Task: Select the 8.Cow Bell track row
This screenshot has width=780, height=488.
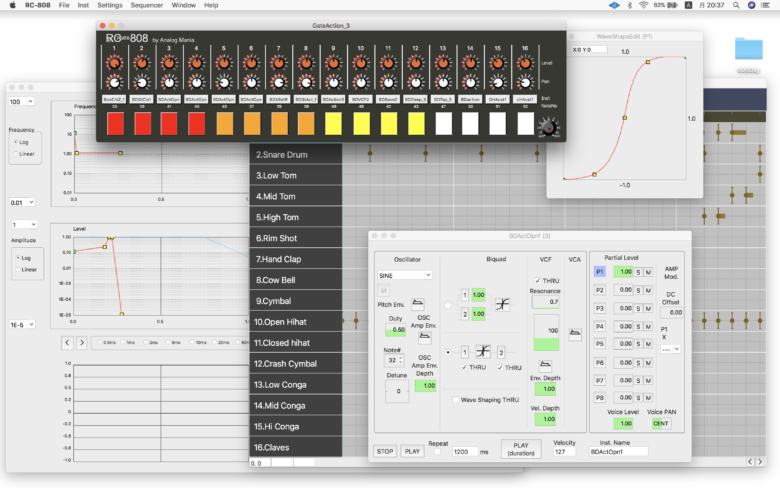Action: (x=295, y=280)
